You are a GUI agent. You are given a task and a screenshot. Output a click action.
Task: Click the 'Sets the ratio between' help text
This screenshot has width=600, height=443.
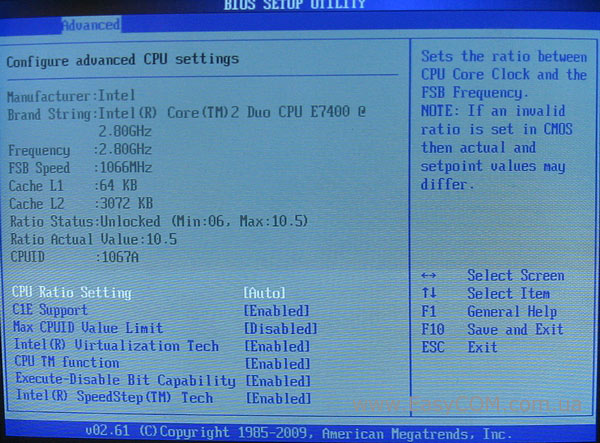point(504,57)
